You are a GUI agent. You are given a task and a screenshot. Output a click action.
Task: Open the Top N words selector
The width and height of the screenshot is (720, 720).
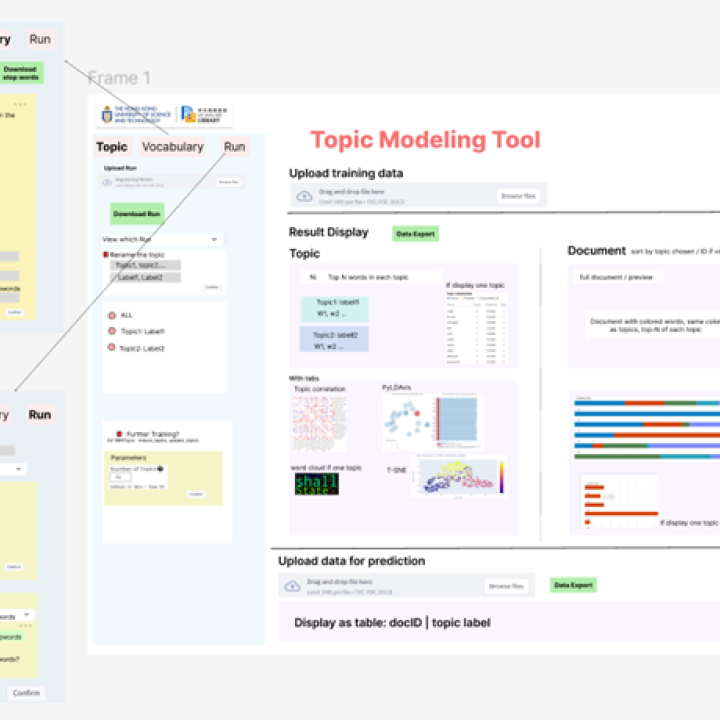click(x=313, y=276)
